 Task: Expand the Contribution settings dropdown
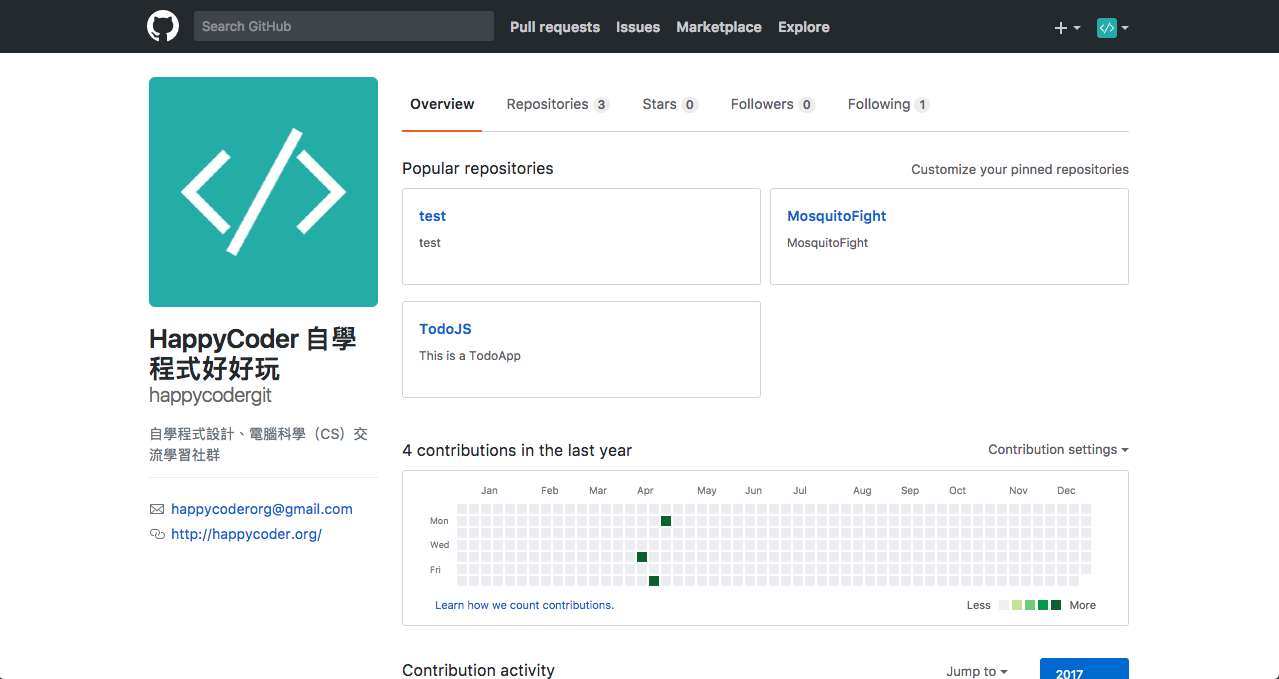pos(1057,449)
